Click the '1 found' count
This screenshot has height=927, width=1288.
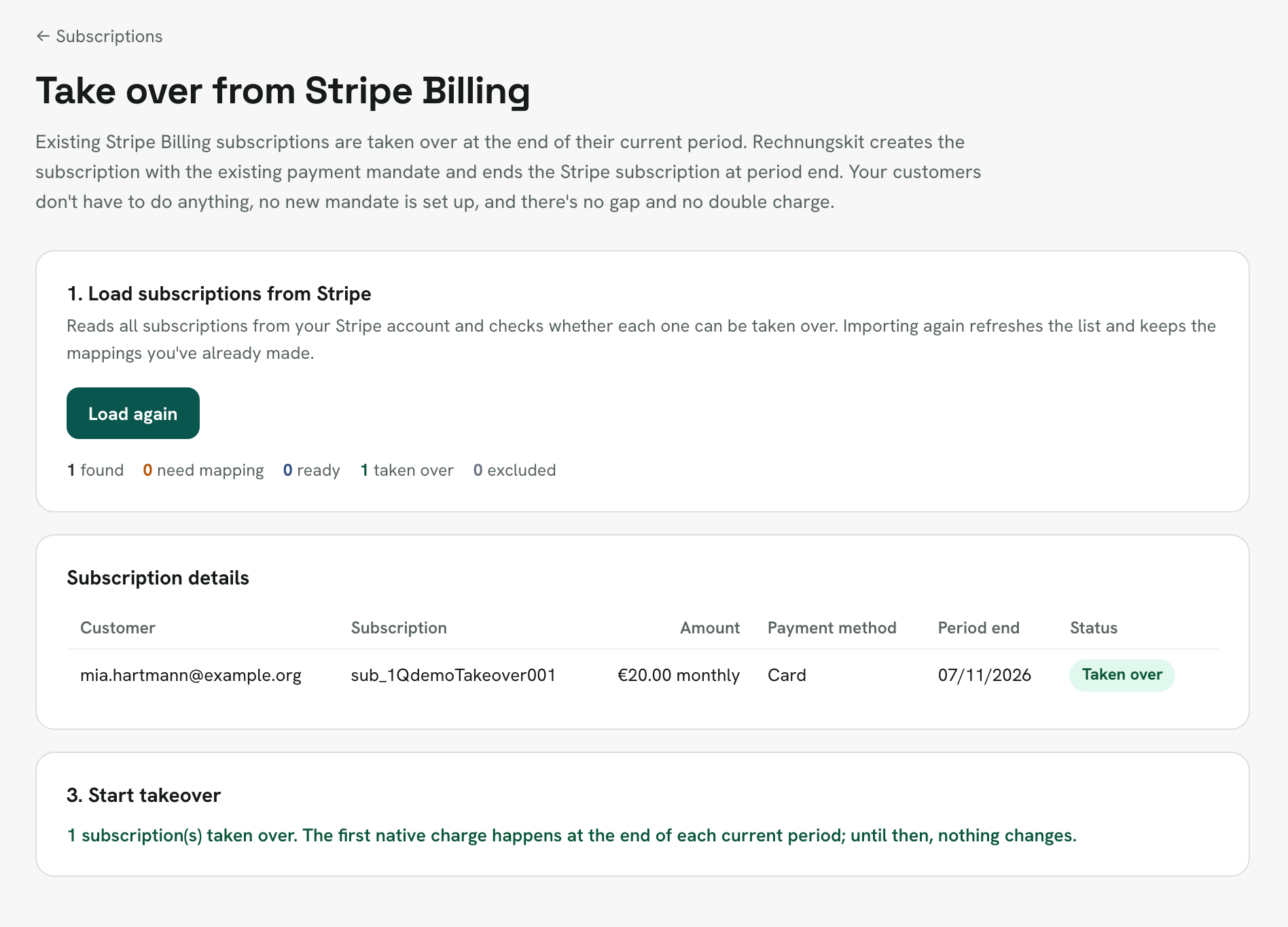click(x=95, y=470)
